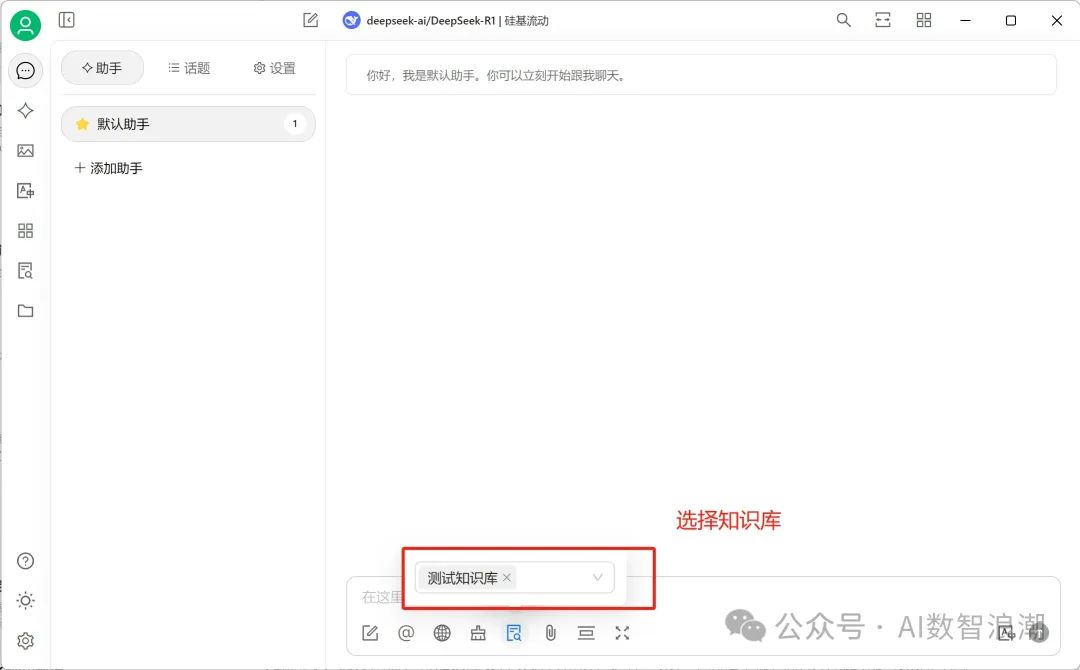Create a new topic with pencil icon
Screen dimensions: 1080x670
(311, 20)
